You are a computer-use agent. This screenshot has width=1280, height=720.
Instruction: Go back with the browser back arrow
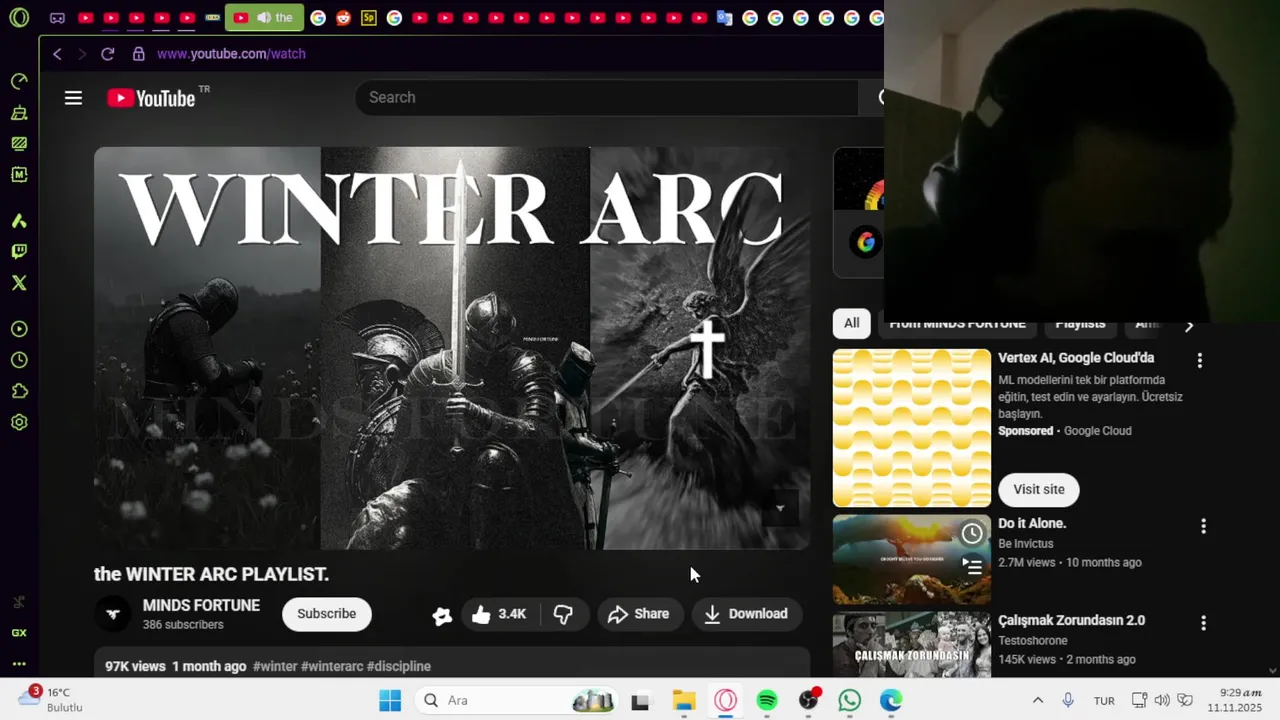pos(57,54)
